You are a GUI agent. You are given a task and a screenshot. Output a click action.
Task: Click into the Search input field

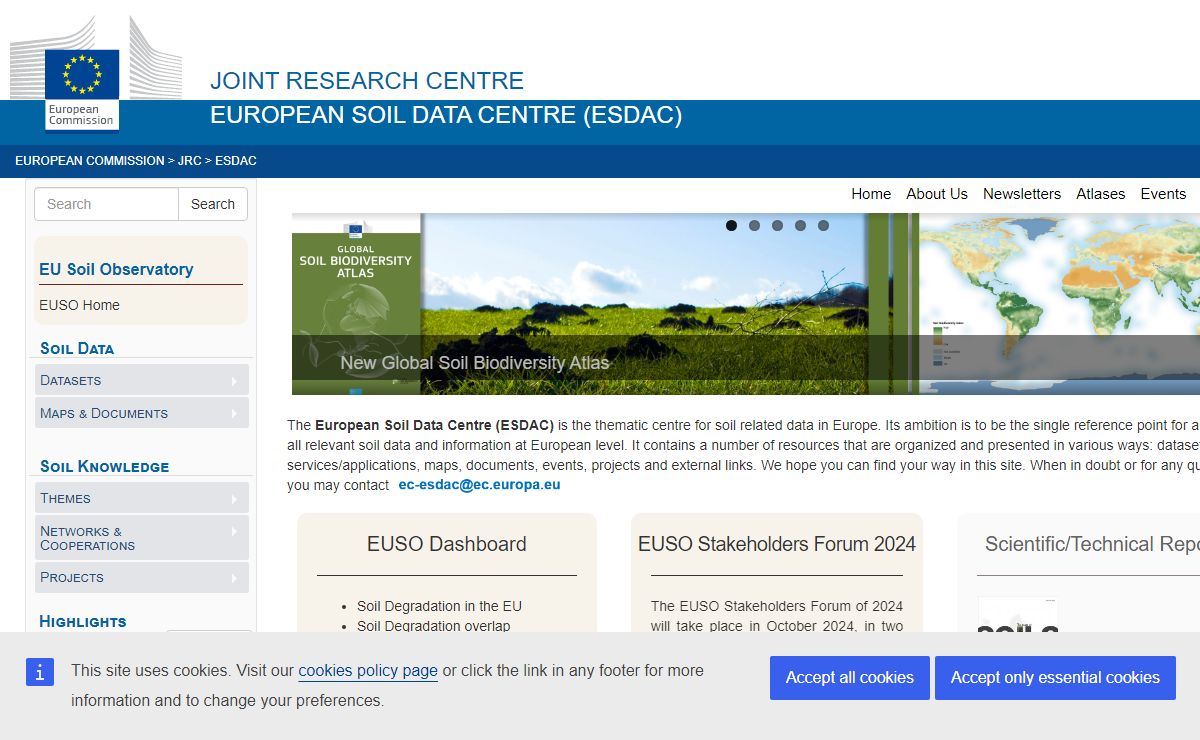point(106,204)
